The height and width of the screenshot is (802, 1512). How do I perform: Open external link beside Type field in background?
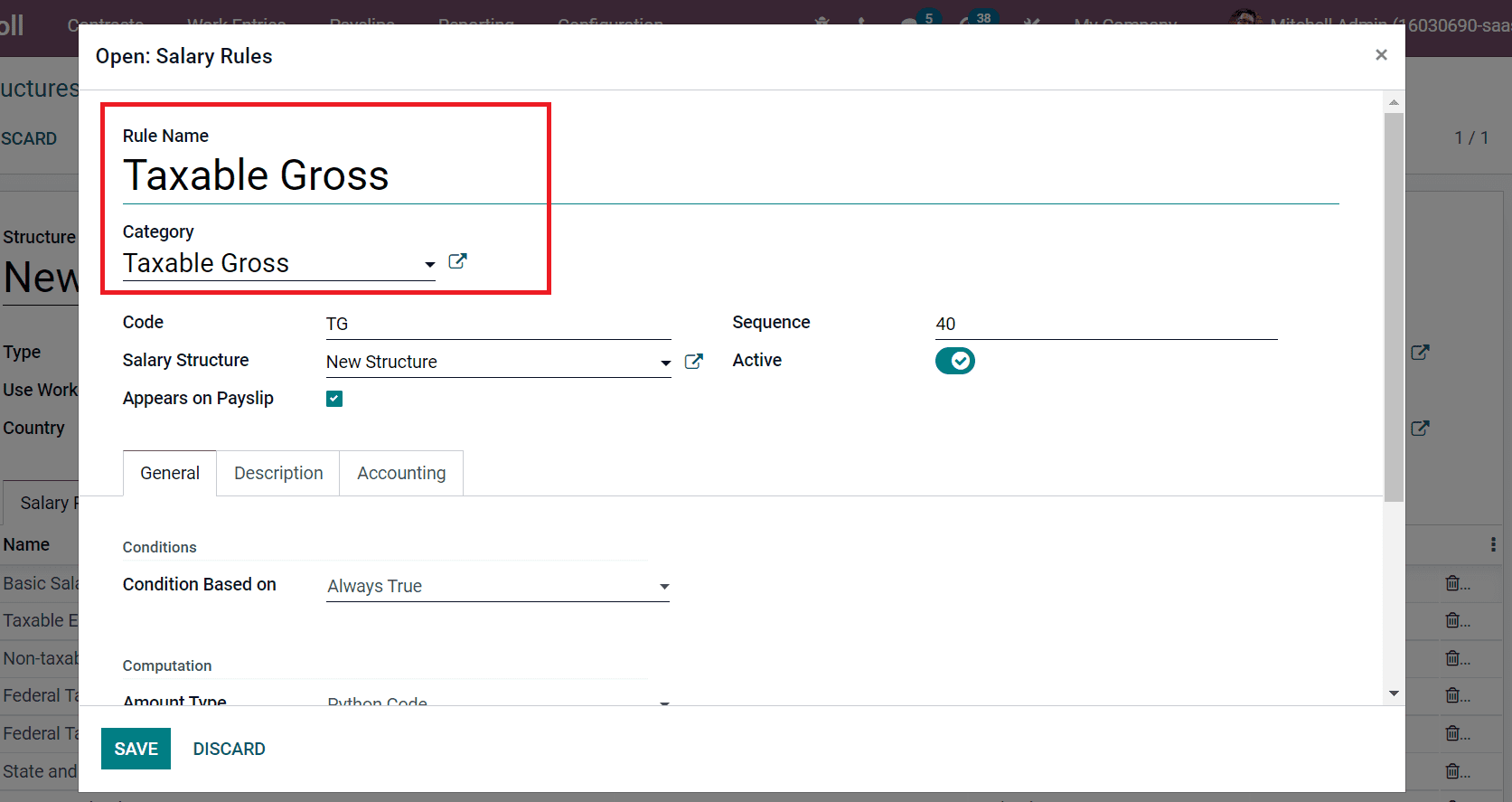[1420, 353]
